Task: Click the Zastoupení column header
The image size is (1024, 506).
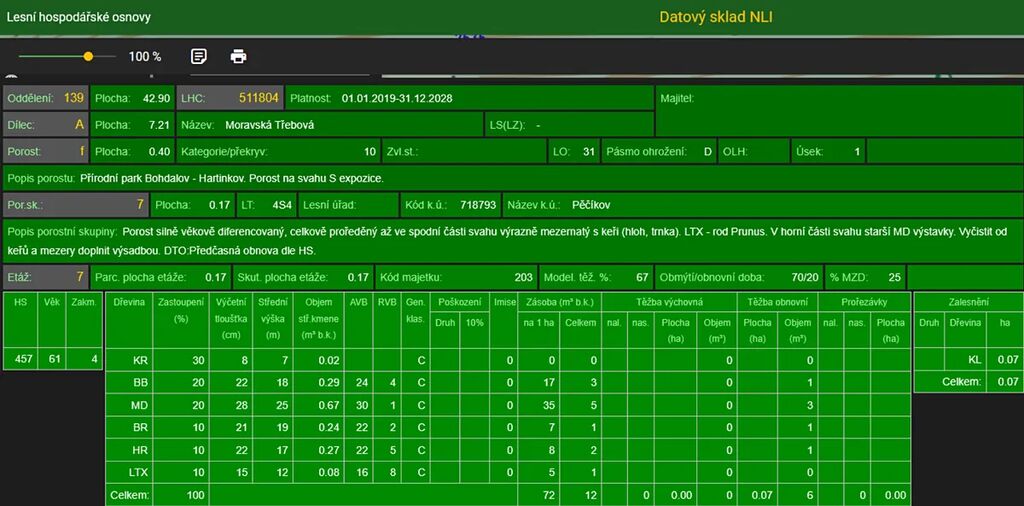Action: pos(181,309)
